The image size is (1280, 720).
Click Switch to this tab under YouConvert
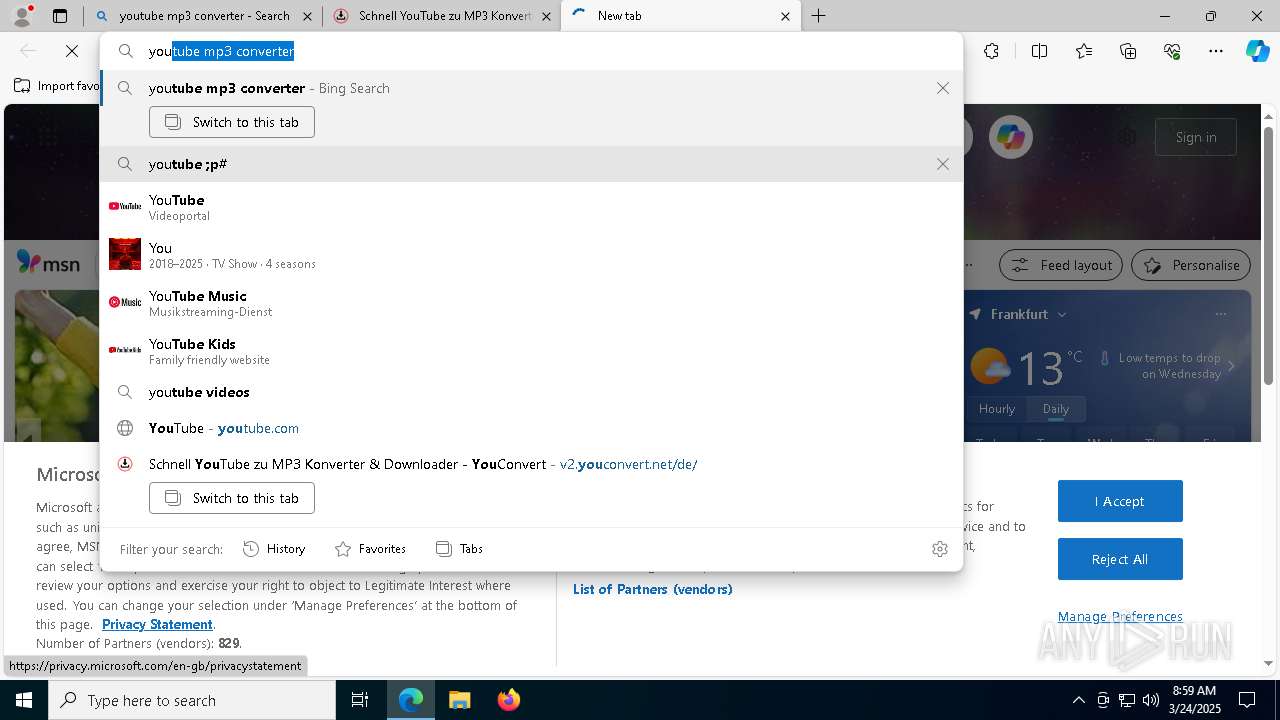[x=232, y=498]
